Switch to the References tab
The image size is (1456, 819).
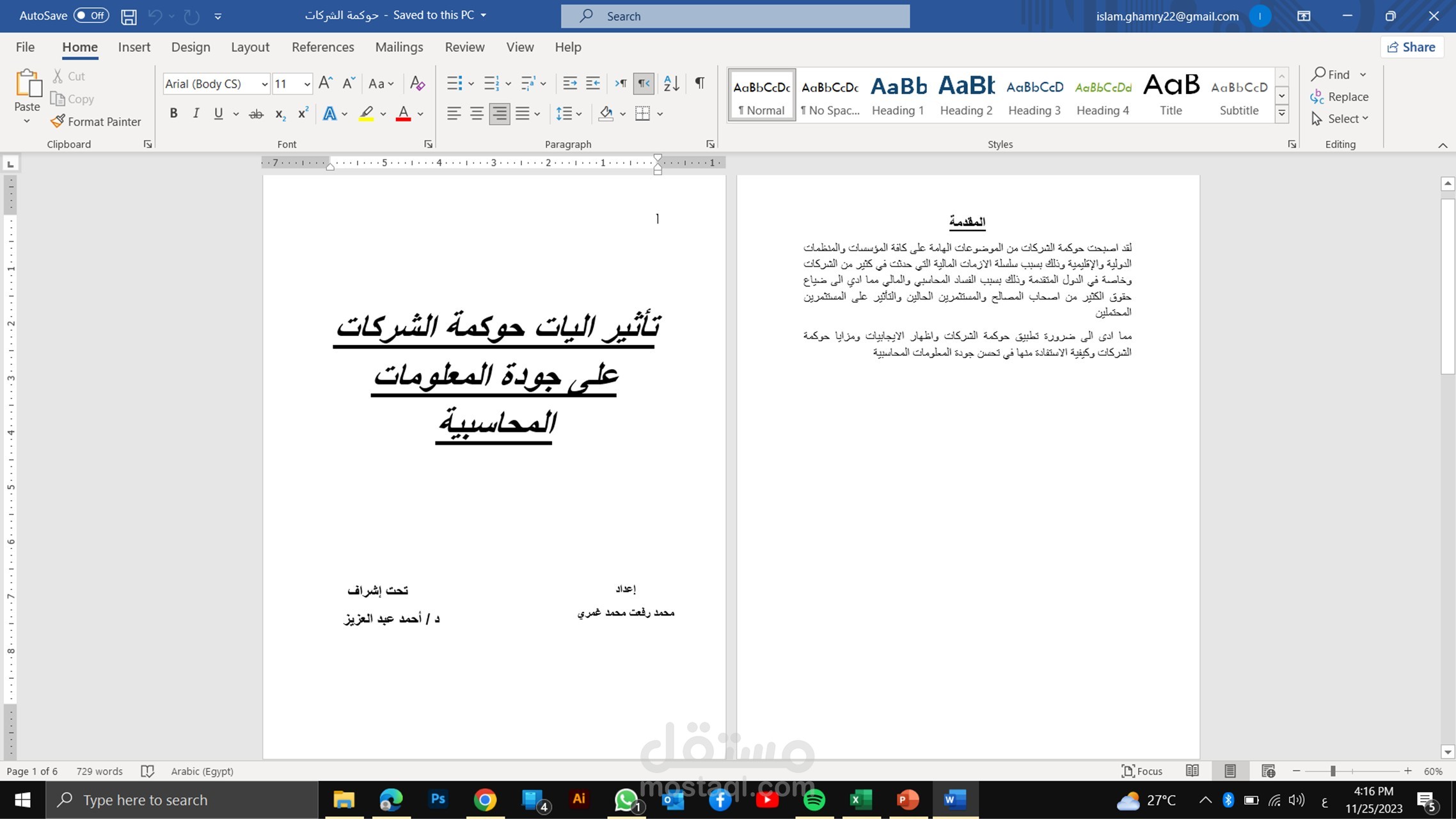[322, 47]
